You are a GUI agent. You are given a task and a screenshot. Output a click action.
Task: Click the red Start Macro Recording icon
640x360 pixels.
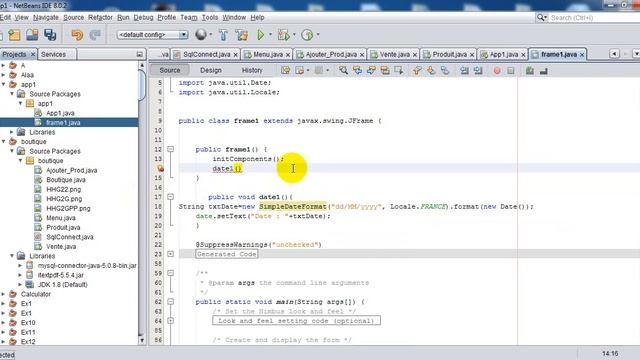point(497,71)
